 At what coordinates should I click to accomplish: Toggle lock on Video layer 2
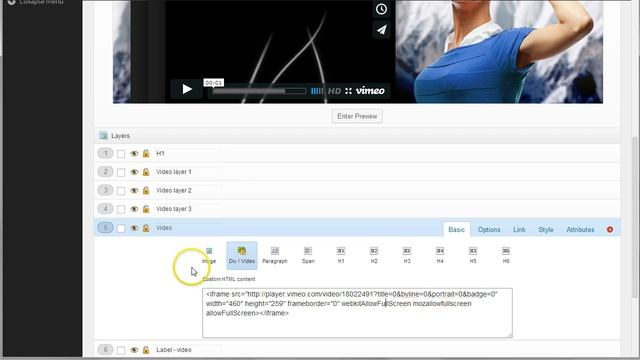coord(146,190)
